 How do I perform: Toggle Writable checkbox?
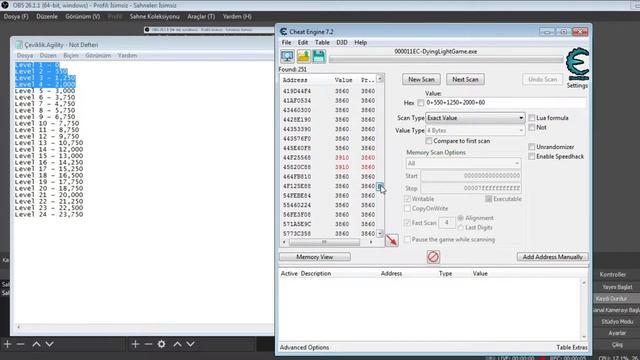pos(407,199)
